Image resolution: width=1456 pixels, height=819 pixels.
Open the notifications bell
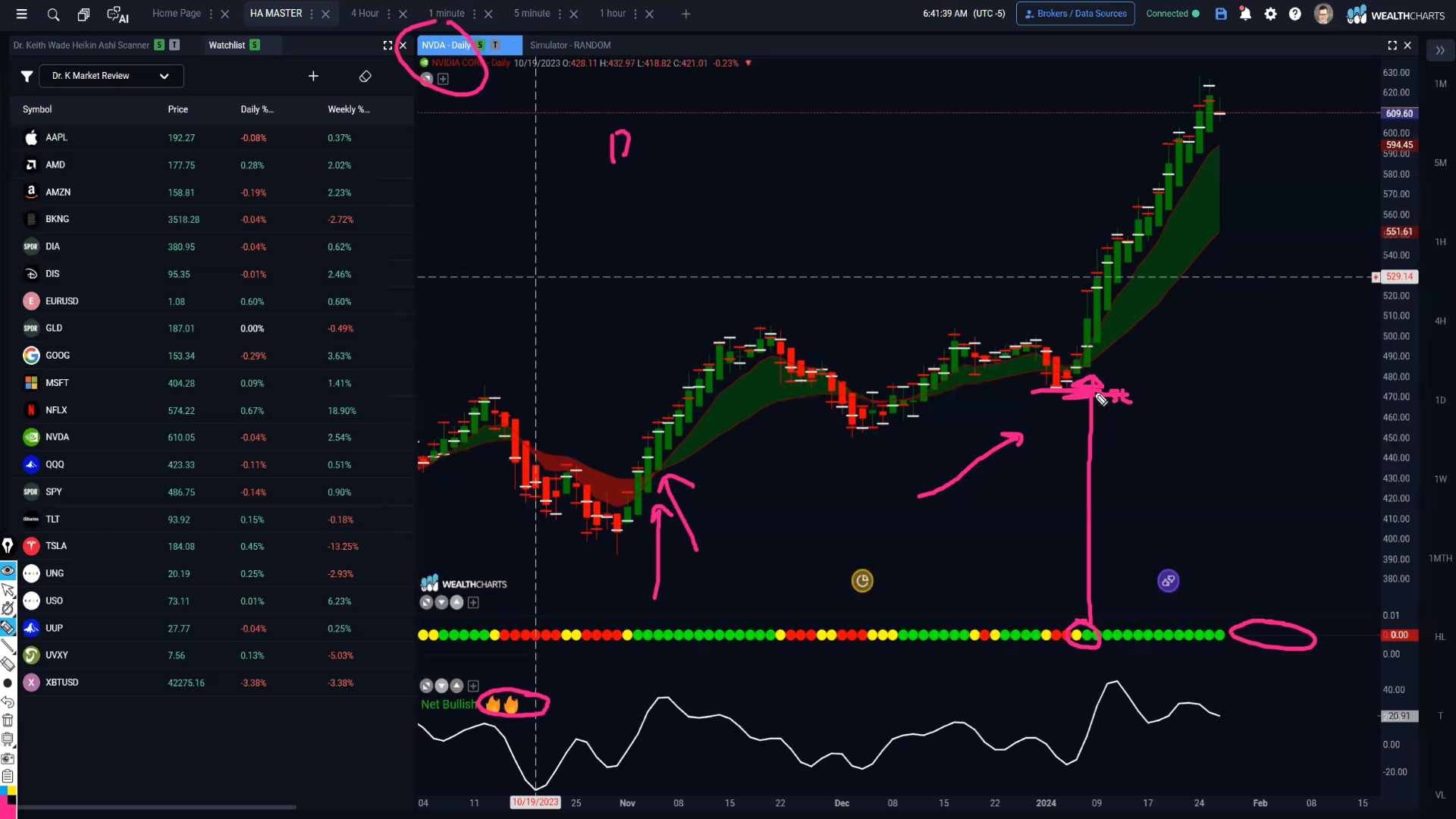[1245, 14]
